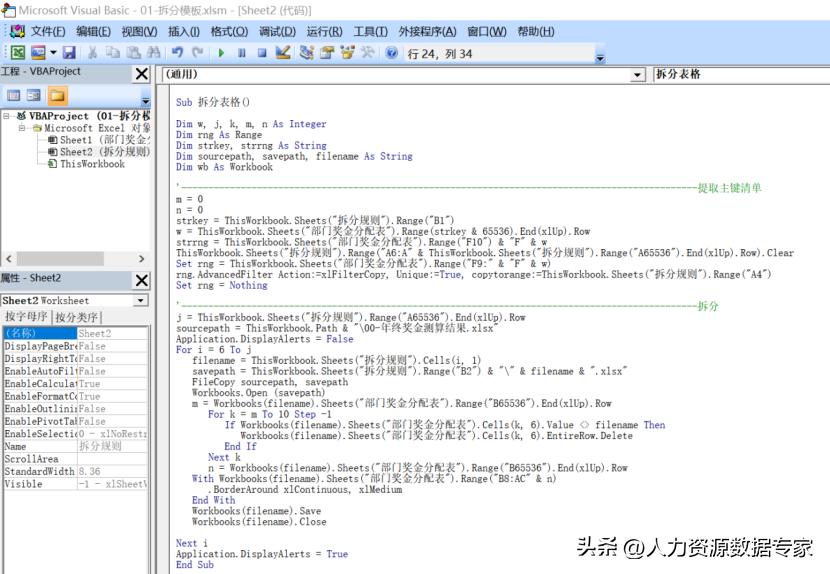The width and height of the screenshot is (830, 574).
Task: Close the 属性 - Sheet2 panel
Action: tap(142, 280)
